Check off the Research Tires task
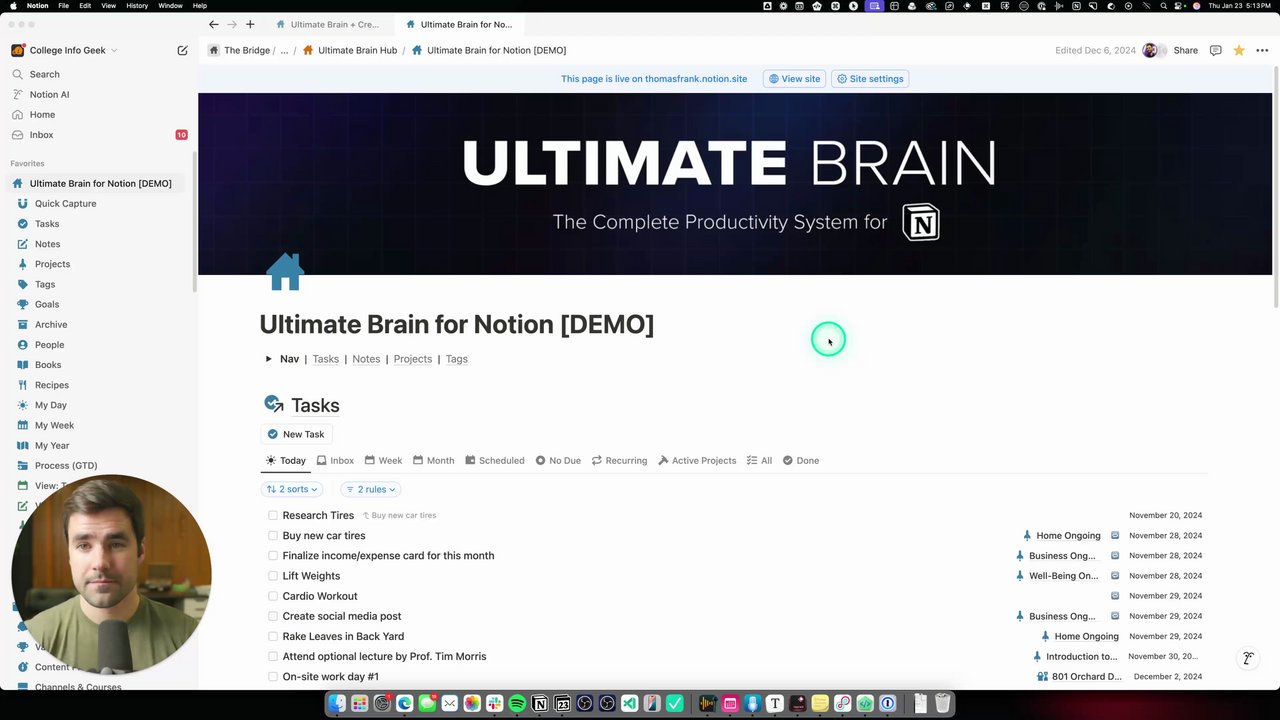 tap(272, 515)
